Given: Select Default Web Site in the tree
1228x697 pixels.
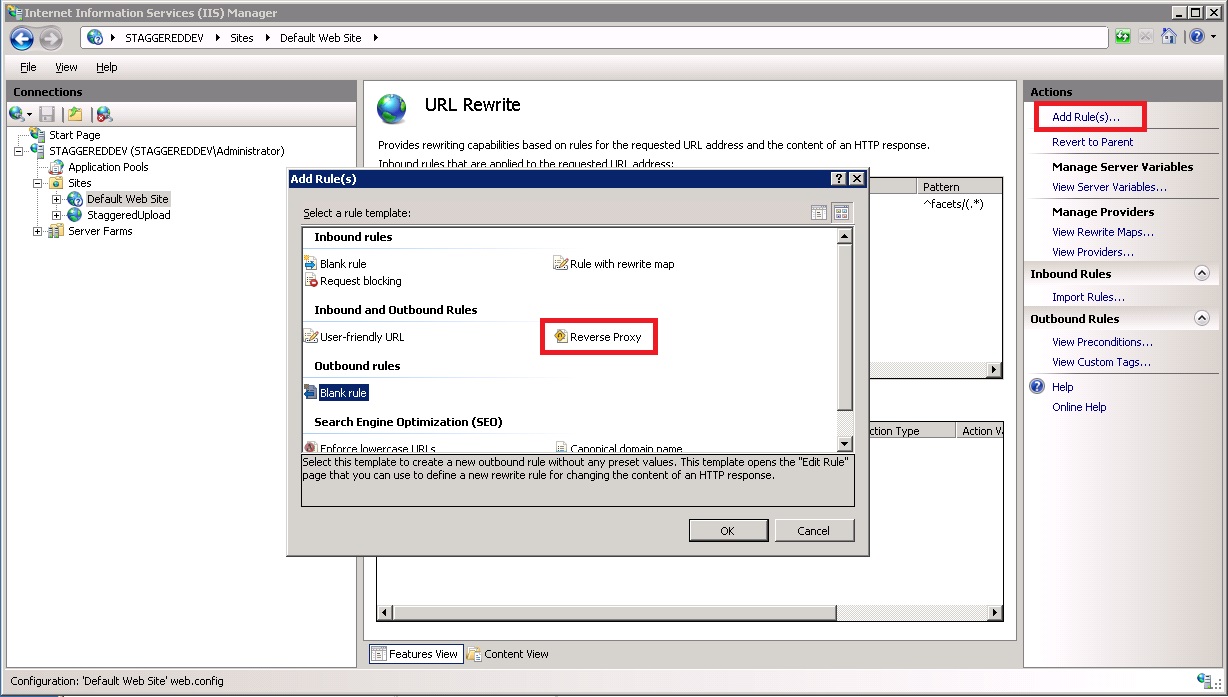Looking at the screenshot, I should 127,199.
